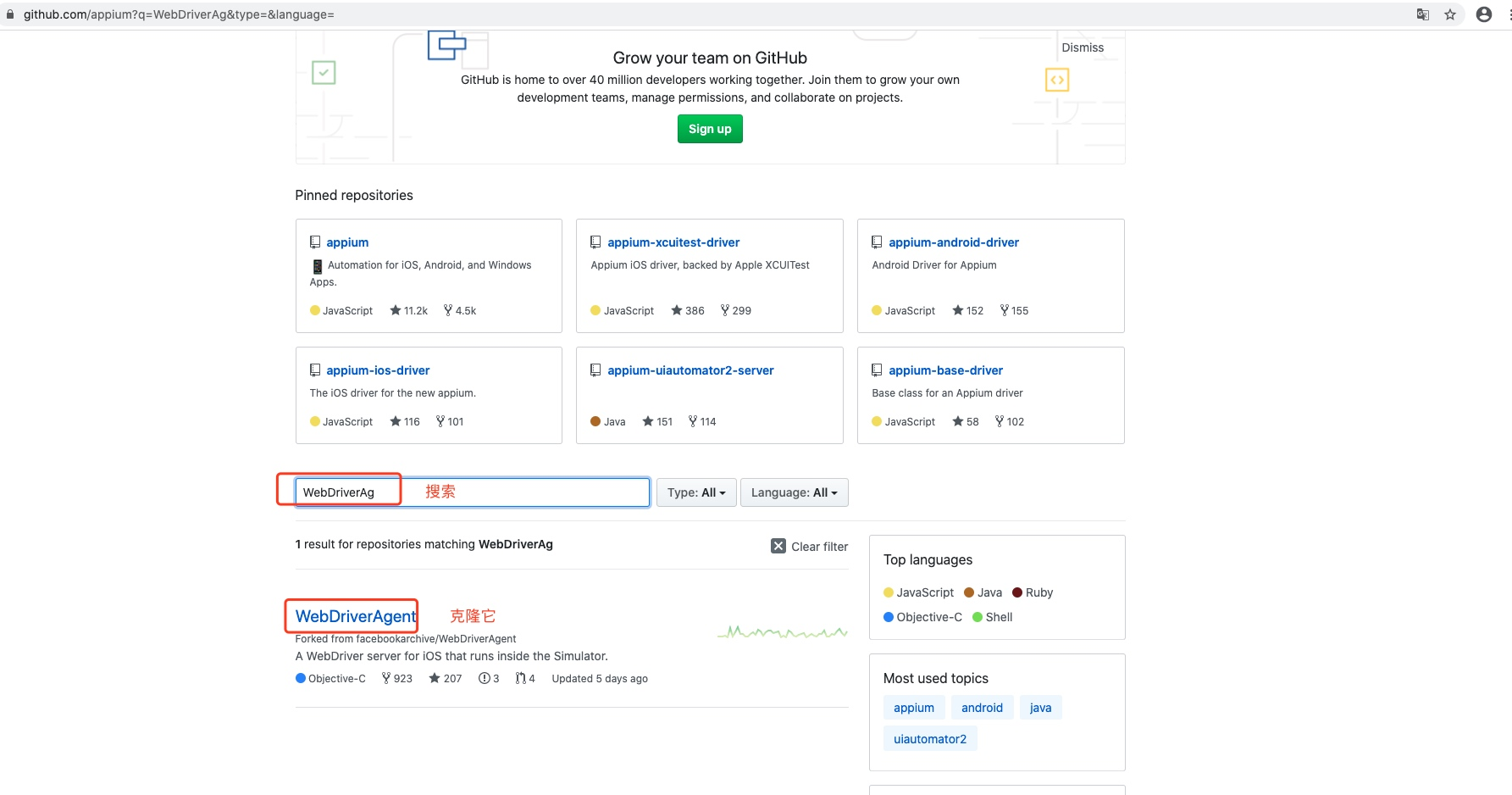The height and width of the screenshot is (795, 1512).
Task: View the 155 forks of appium-android-driver
Action: (x=1014, y=311)
